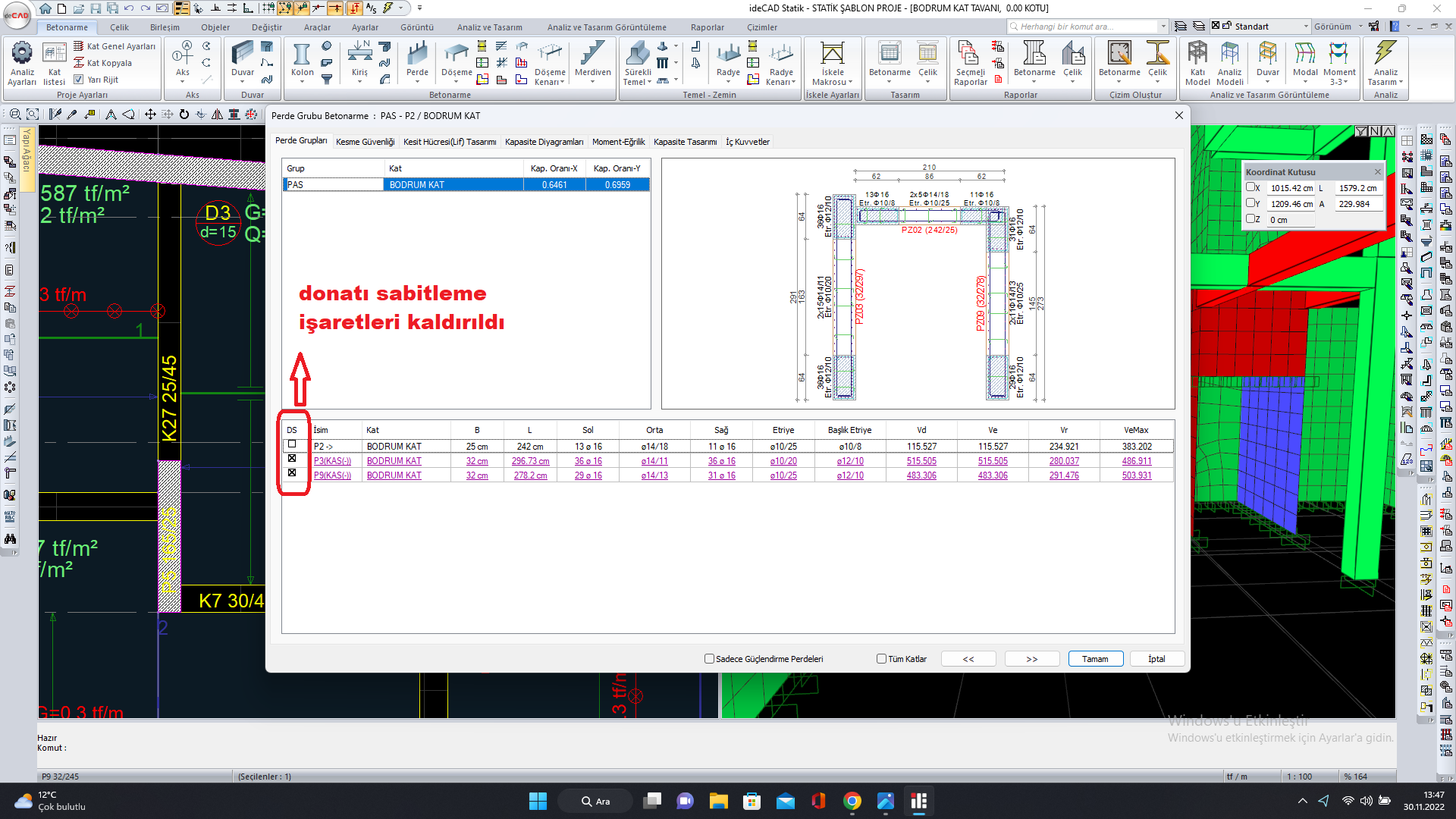Switch to Kesit Hücresi(Lif) Tasarımı tab

[x=450, y=142]
